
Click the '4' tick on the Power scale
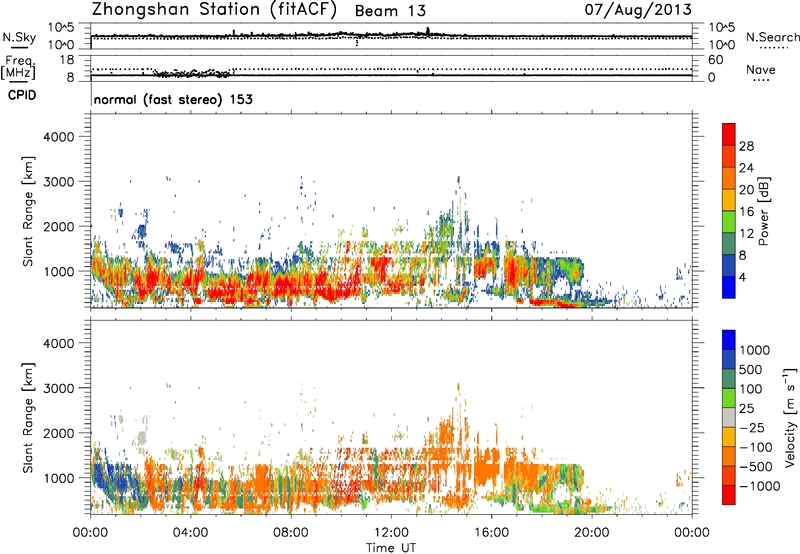click(742, 278)
